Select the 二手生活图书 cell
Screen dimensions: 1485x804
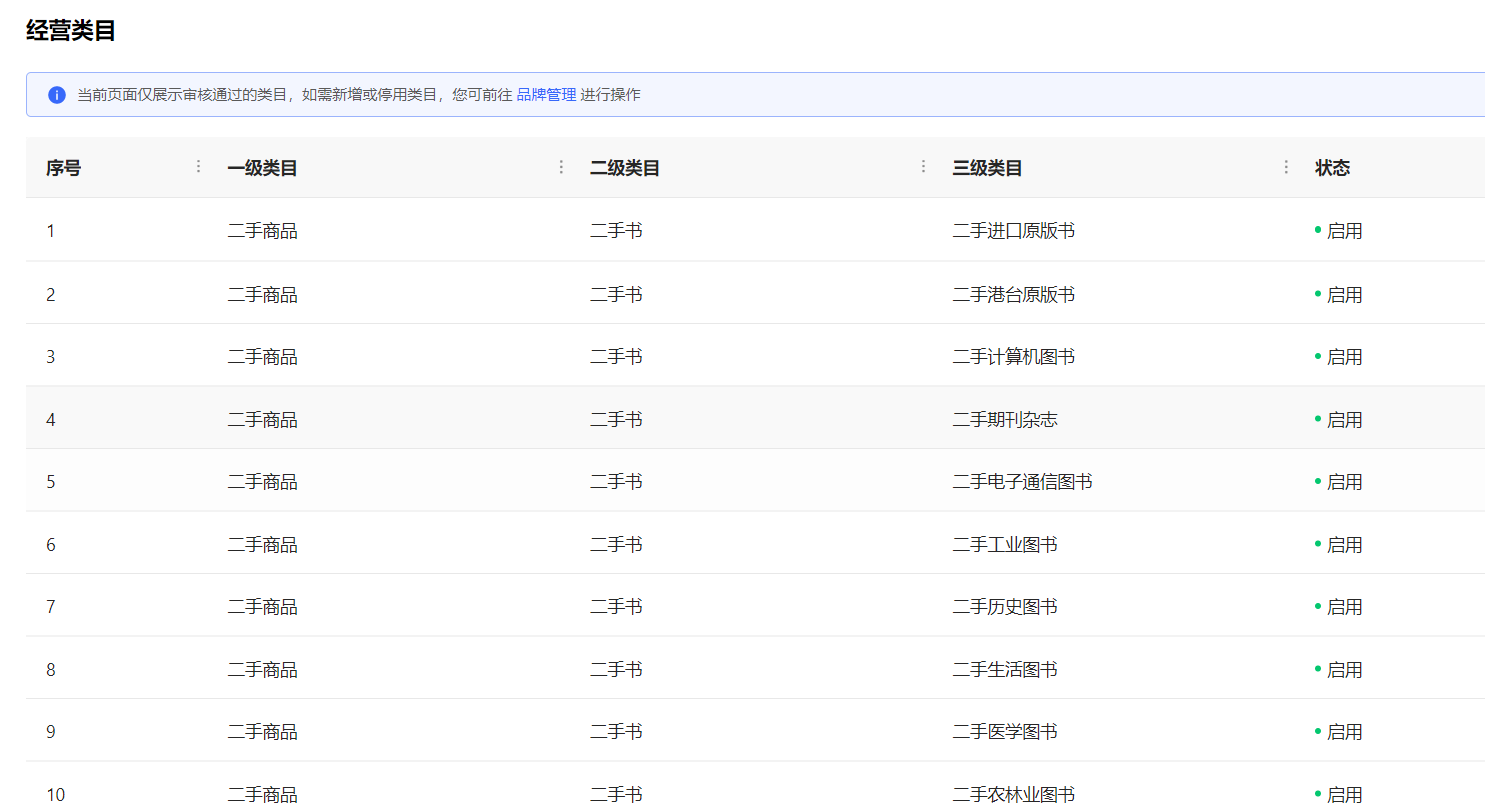[1005, 670]
